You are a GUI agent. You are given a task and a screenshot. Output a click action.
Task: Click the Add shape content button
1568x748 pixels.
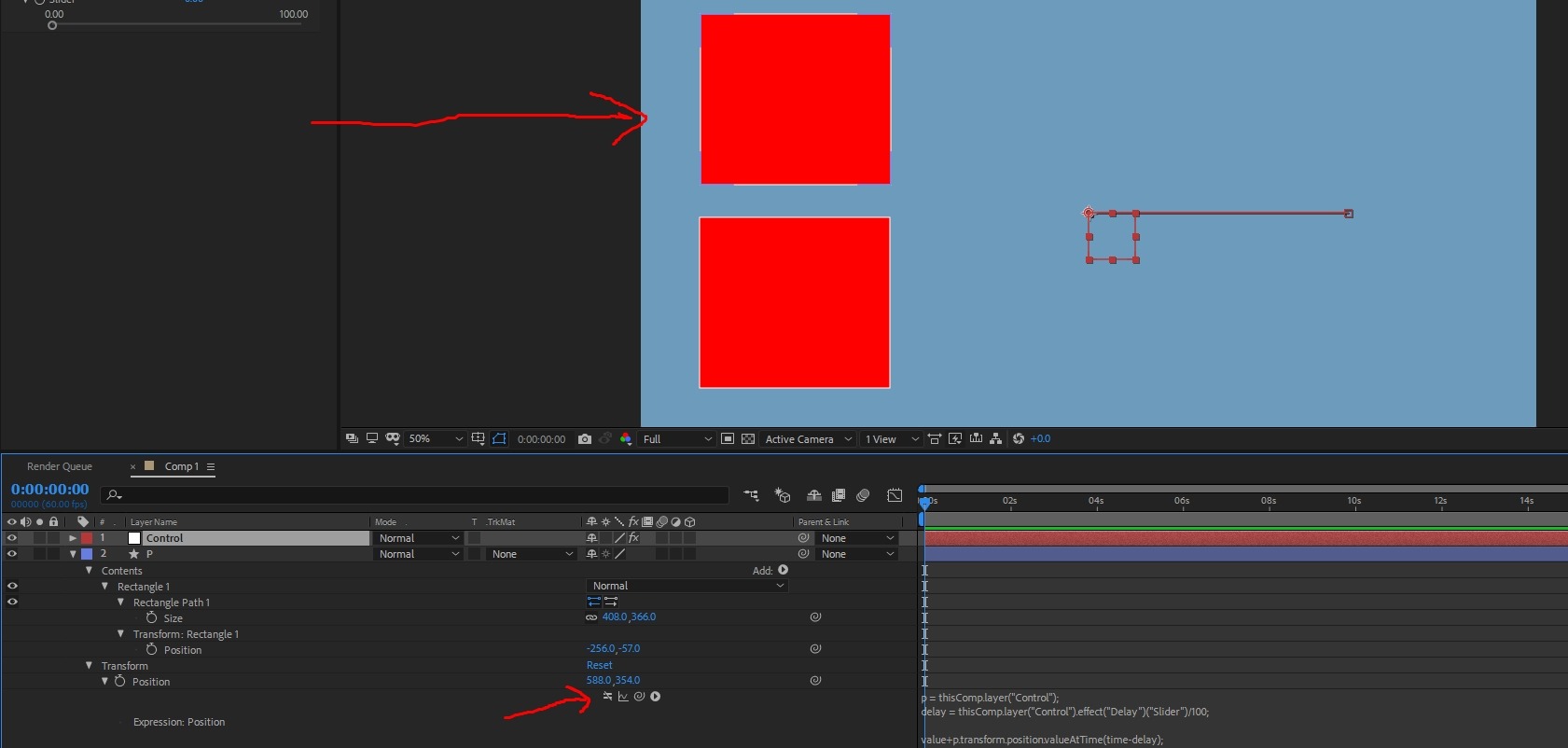pyautogui.click(x=784, y=570)
